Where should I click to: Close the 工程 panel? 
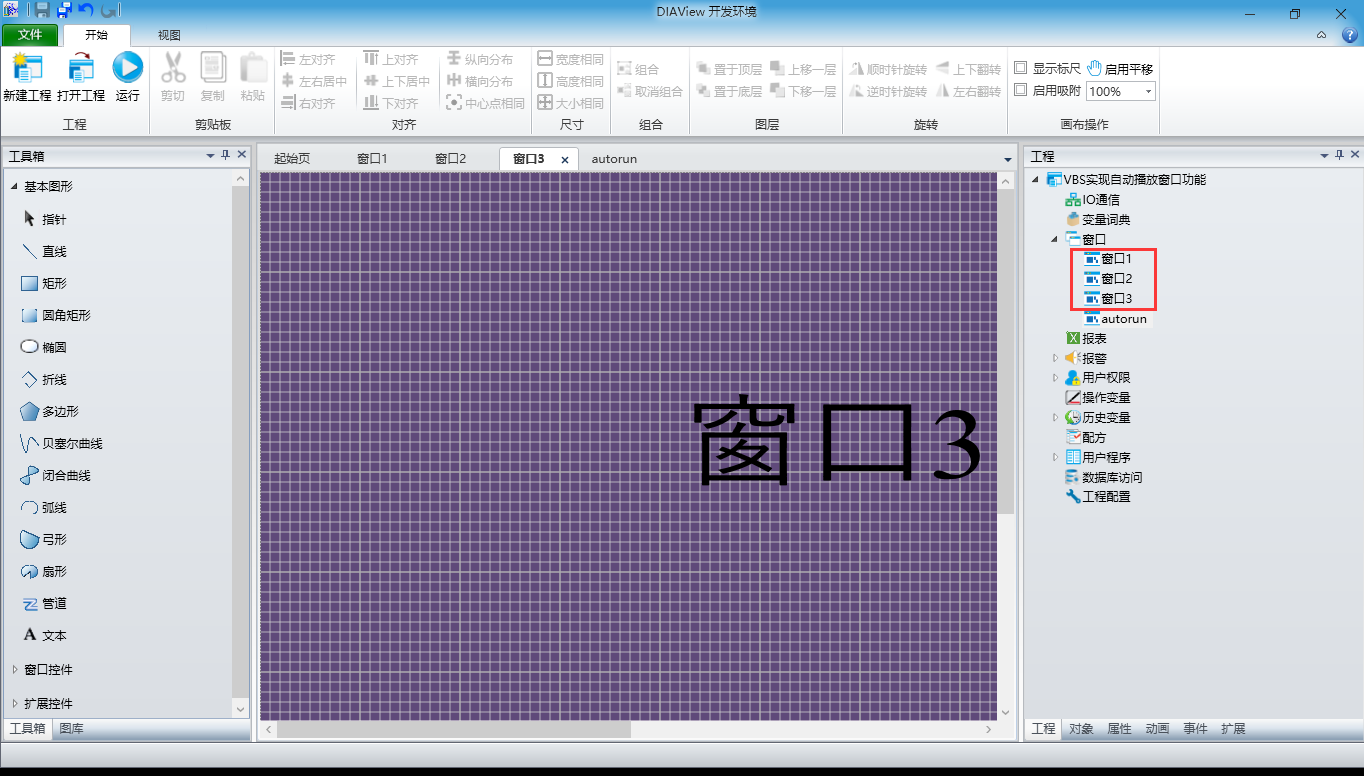point(1355,155)
